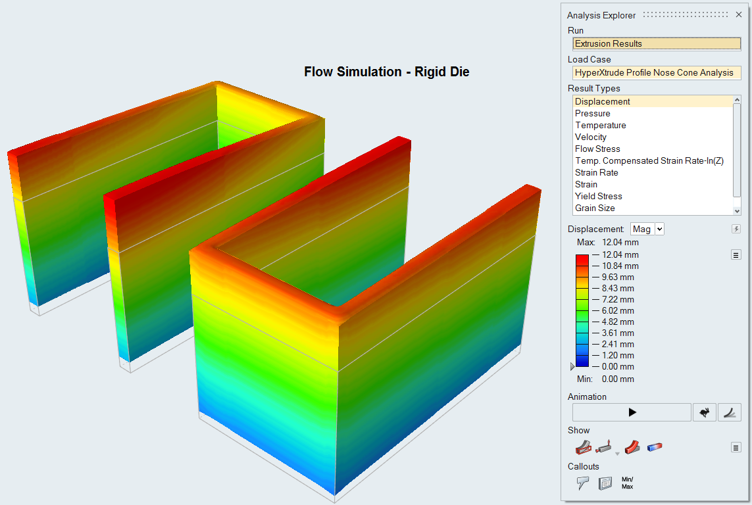Toggle Min/Max callouts

coord(627,483)
